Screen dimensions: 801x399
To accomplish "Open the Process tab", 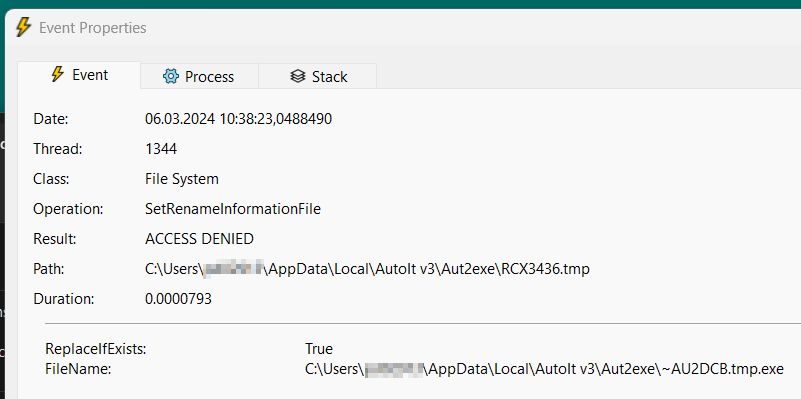I will (199, 77).
